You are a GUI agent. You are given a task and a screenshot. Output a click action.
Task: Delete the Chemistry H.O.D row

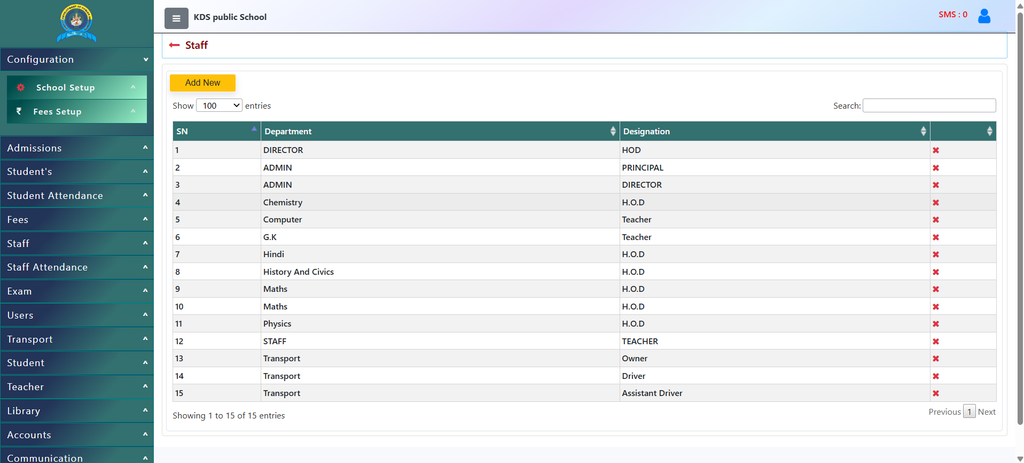pyautogui.click(x=935, y=202)
